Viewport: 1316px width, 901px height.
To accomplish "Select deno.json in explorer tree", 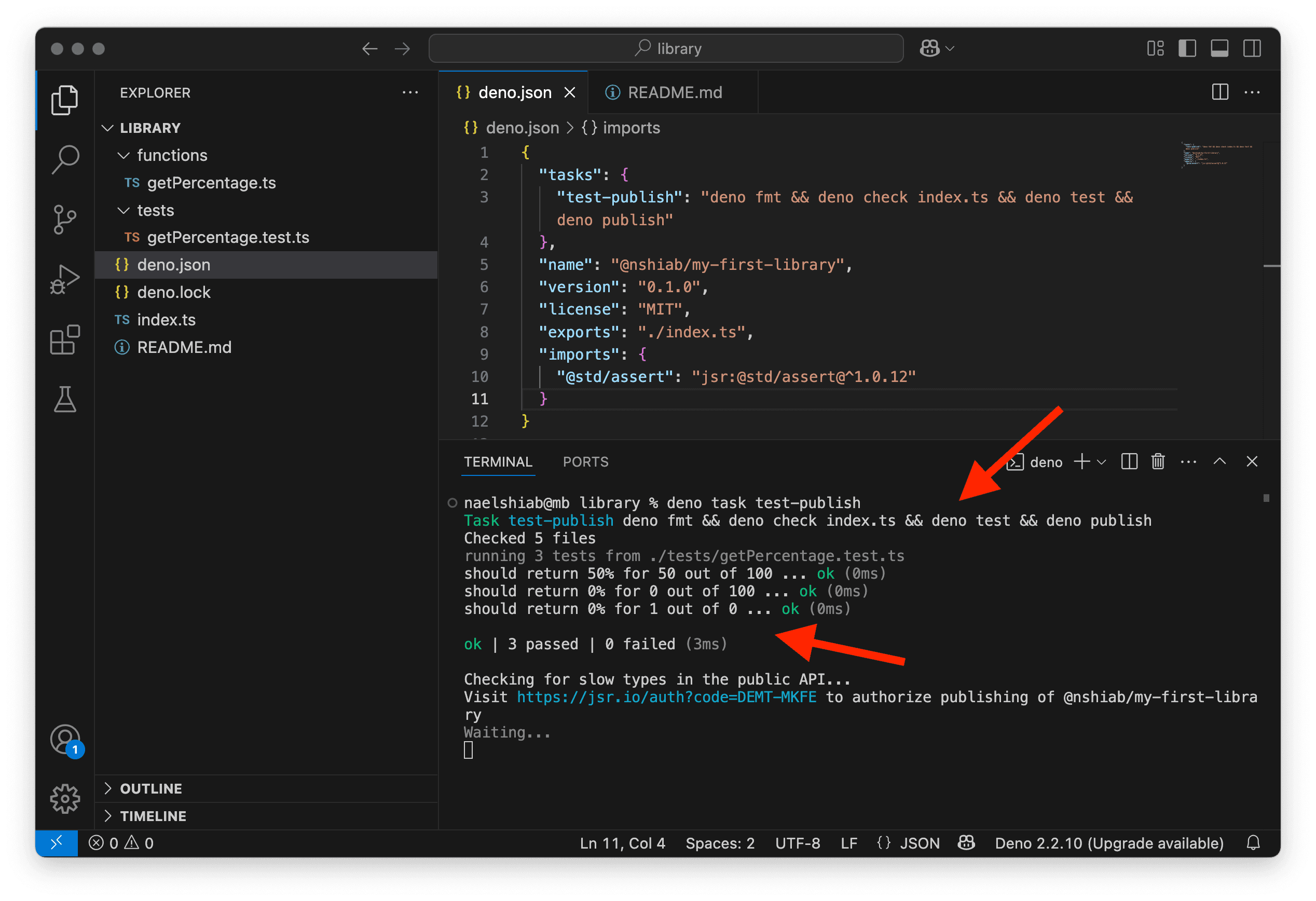I will pyautogui.click(x=266, y=265).
